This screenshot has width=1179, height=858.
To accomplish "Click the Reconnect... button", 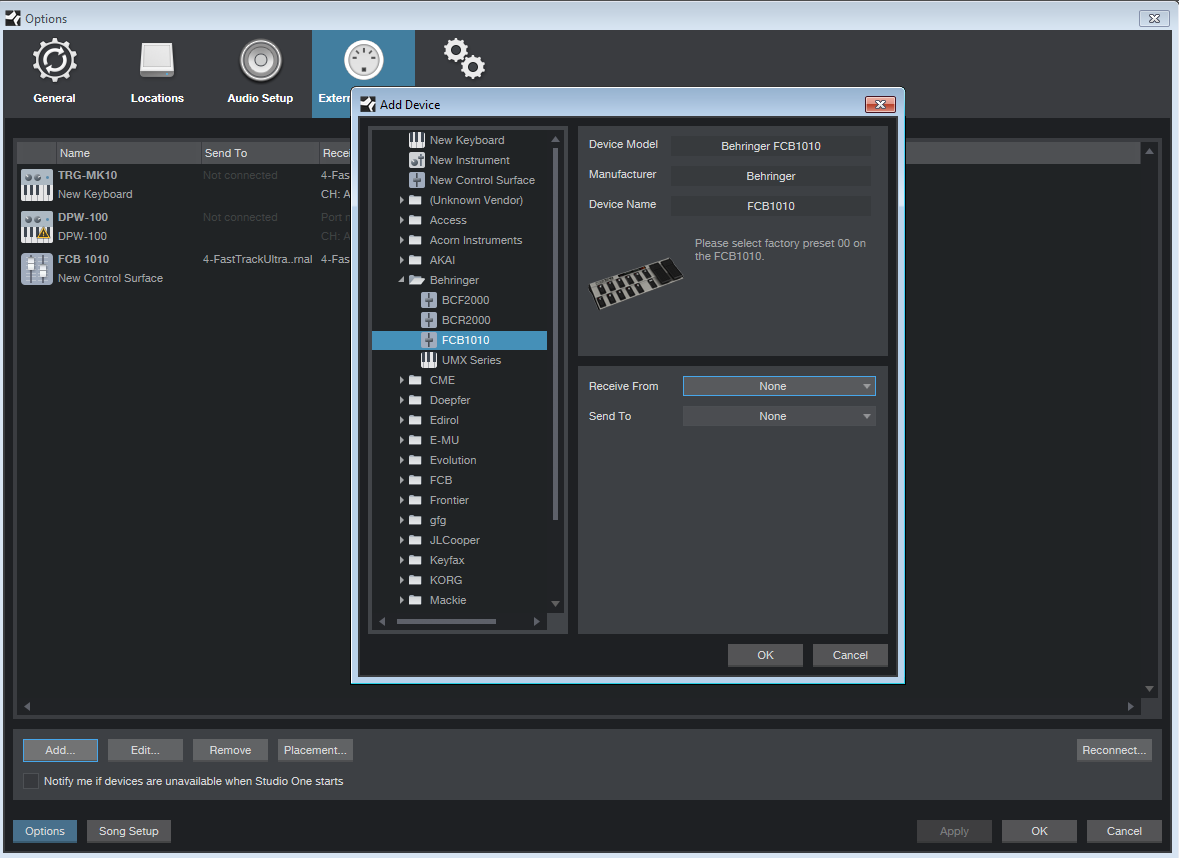I will coord(1114,750).
